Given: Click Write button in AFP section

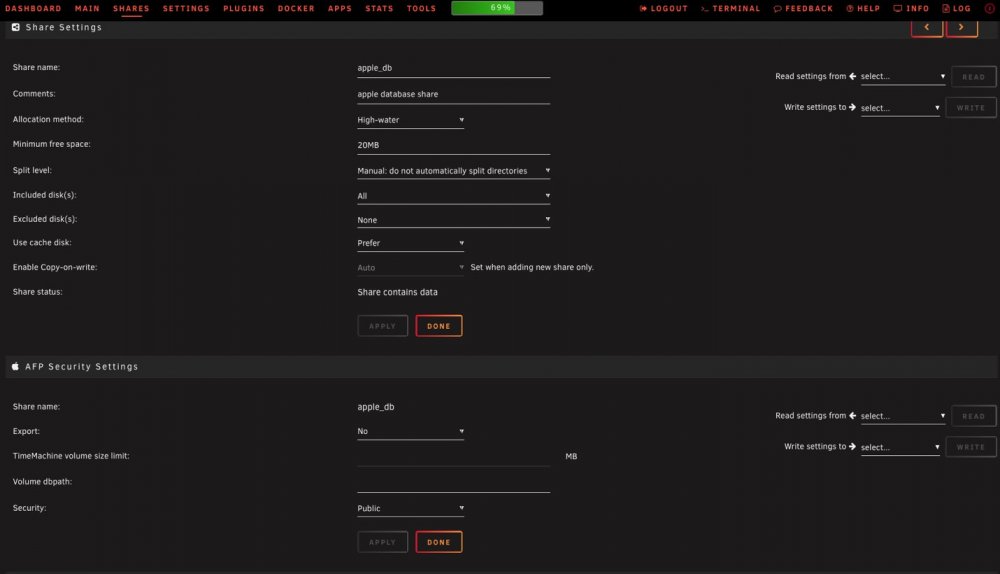Looking at the screenshot, I should 971,447.
